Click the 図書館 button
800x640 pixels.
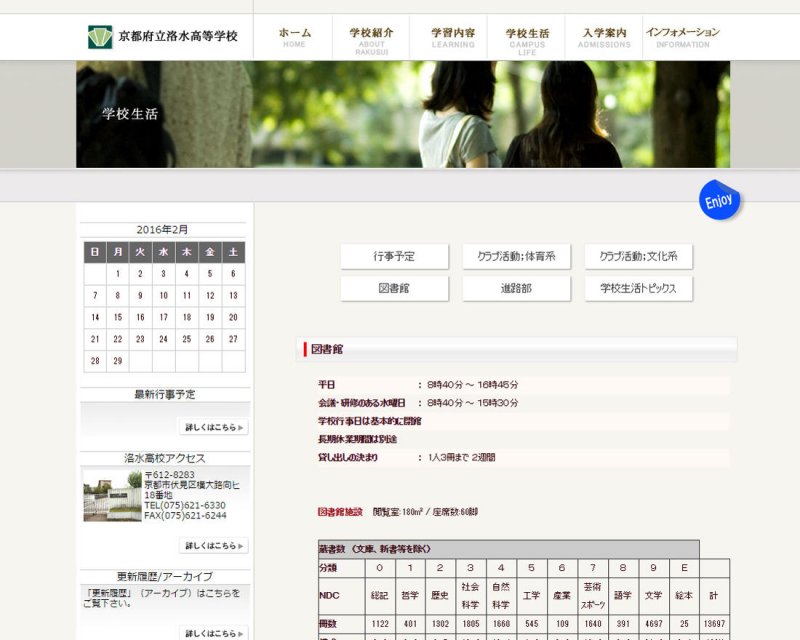point(394,289)
